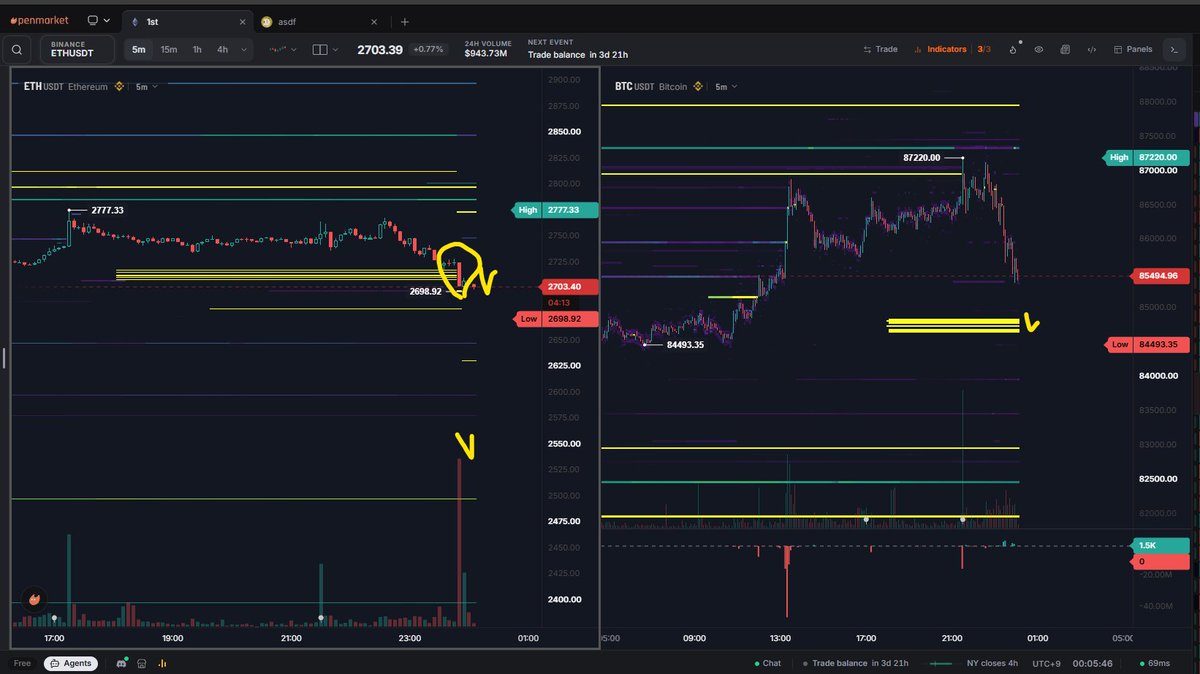This screenshot has width=1200, height=674.
Task: Click the ETH High 2777.33 price tag
Action: click(x=554, y=210)
